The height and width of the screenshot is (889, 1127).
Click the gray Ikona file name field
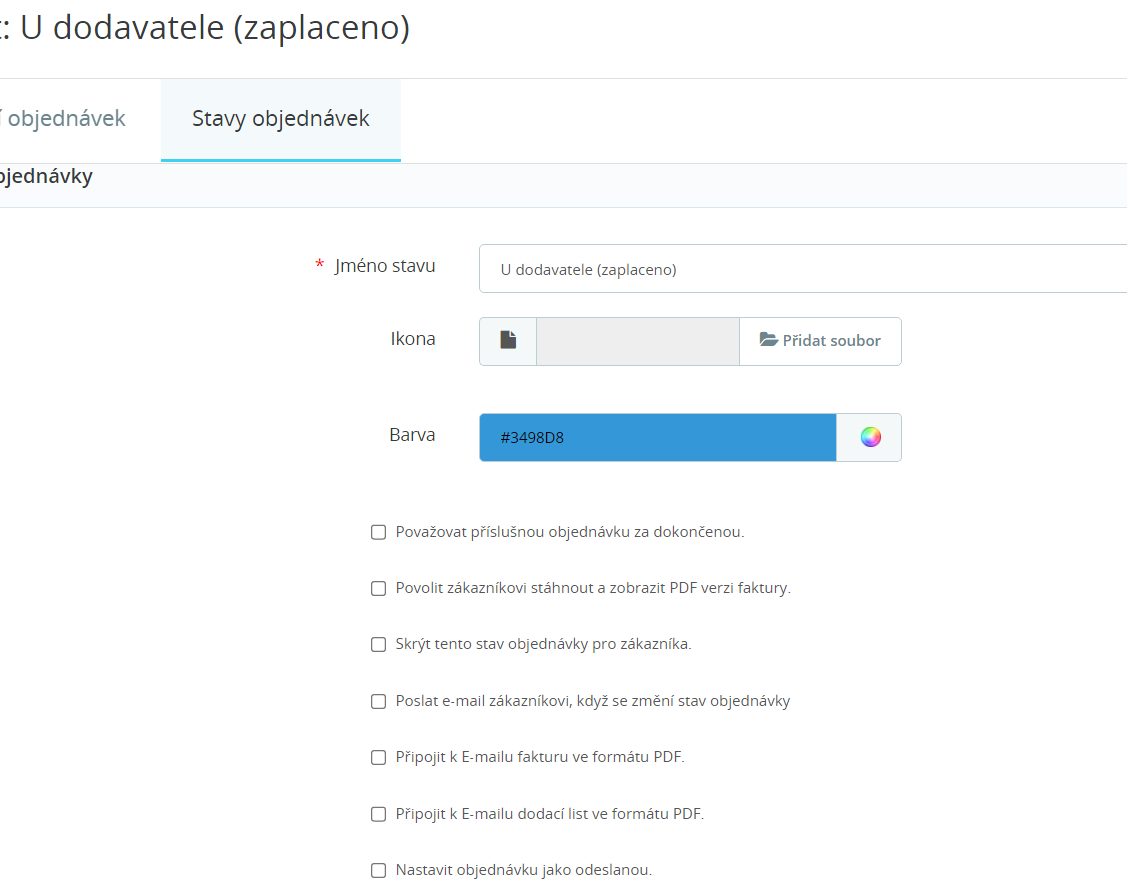pos(637,341)
